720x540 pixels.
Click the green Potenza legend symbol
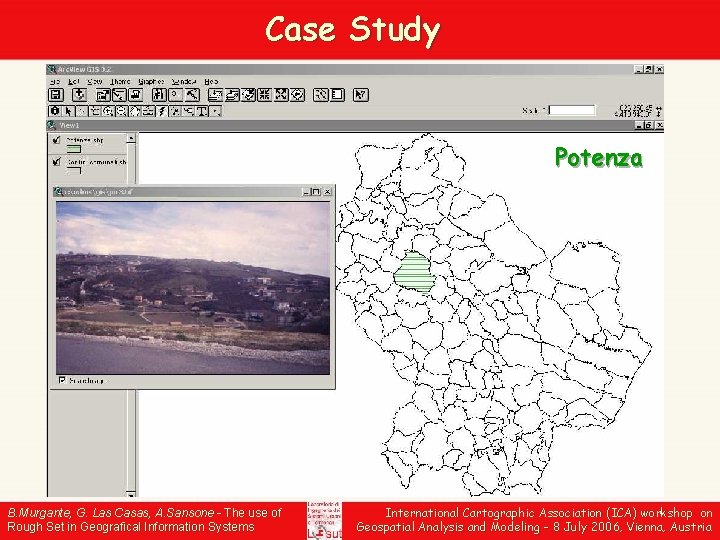(73, 149)
